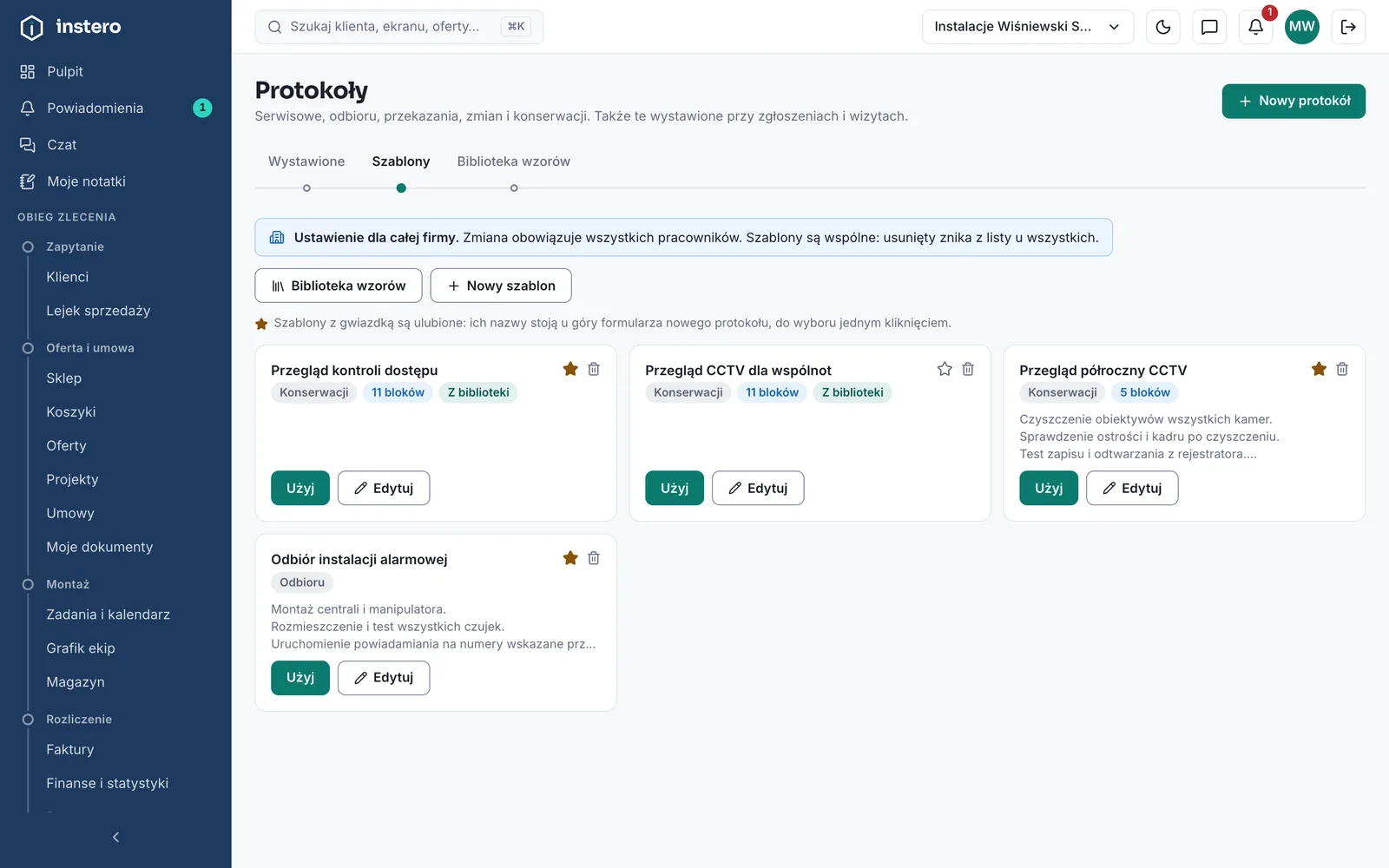Screen dimensions: 1389x868
Task: Unfavorite Przegląd kontroli dostępu star
Action: click(570, 369)
